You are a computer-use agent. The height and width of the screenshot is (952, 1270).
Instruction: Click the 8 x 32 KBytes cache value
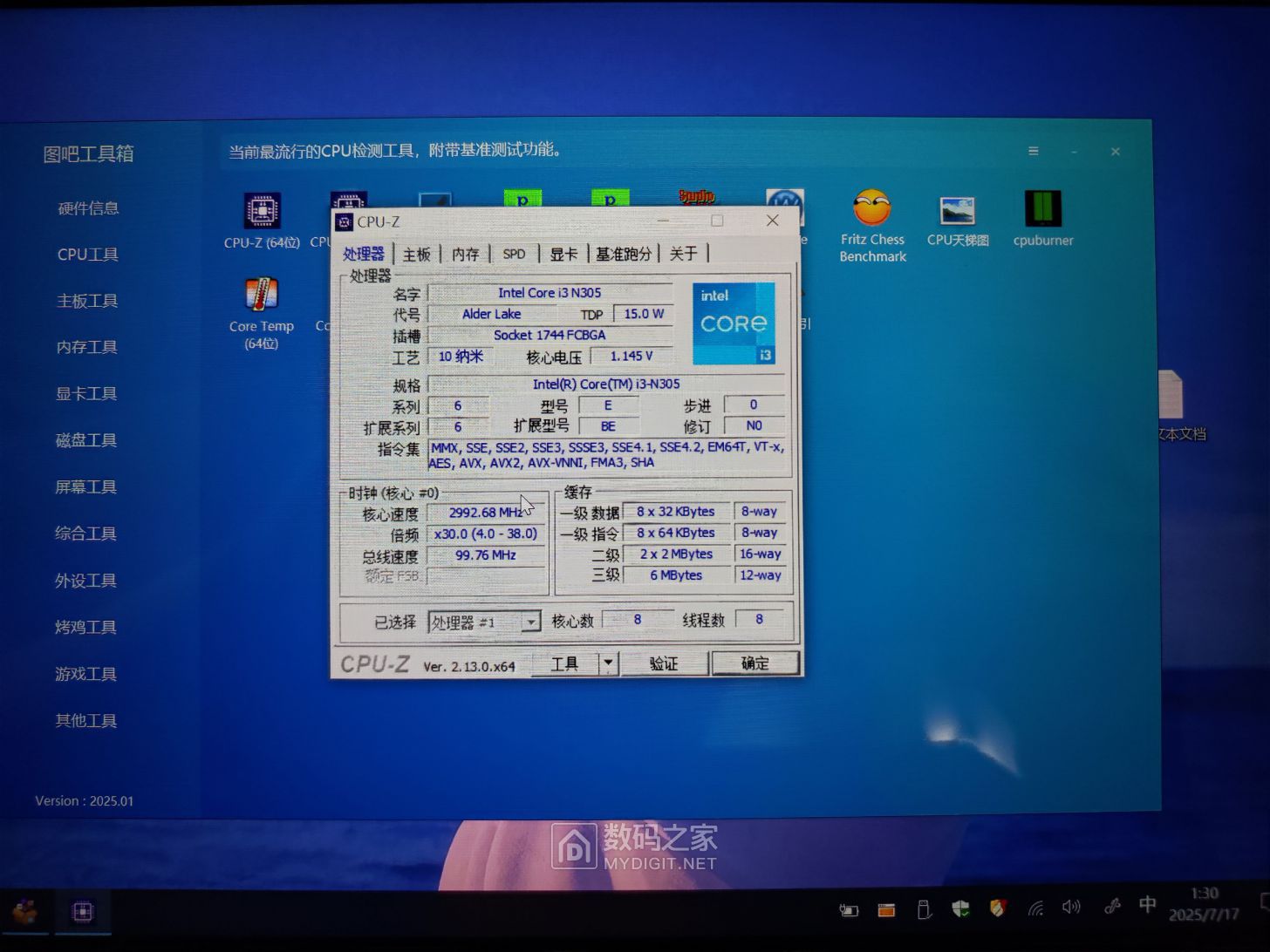pyautogui.click(x=676, y=512)
